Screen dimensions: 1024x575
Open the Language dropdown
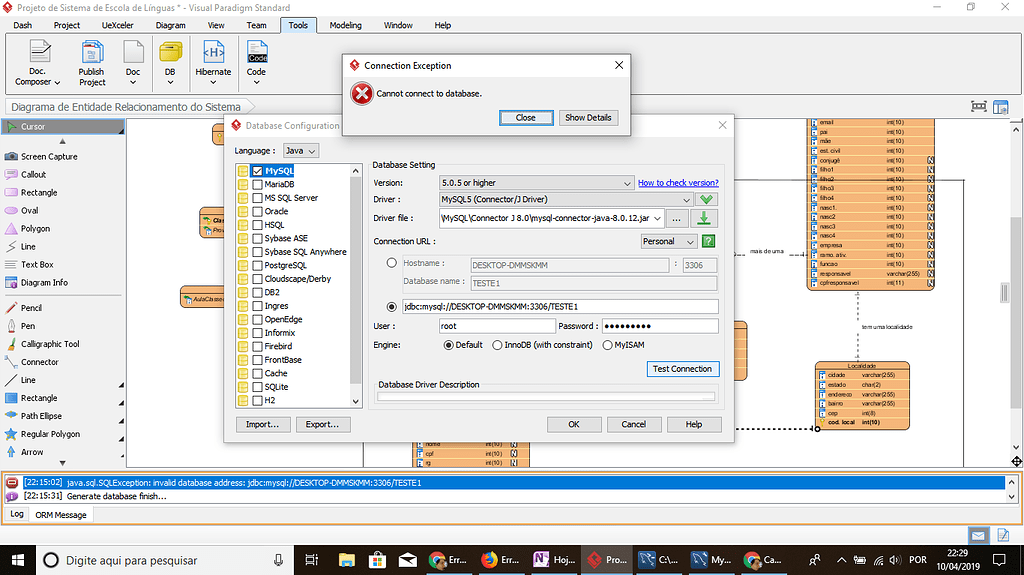click(301, 151)
